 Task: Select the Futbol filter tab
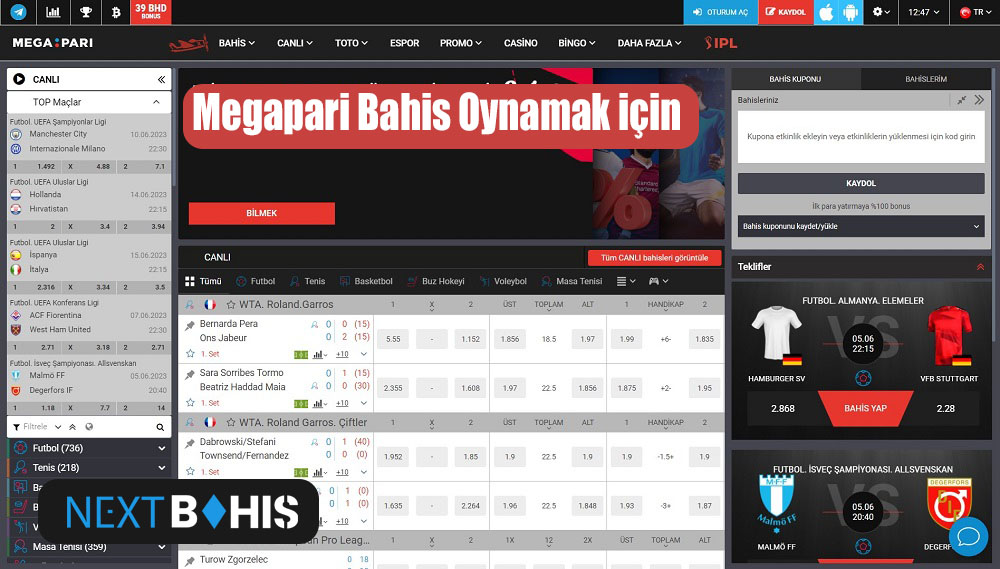255,281
